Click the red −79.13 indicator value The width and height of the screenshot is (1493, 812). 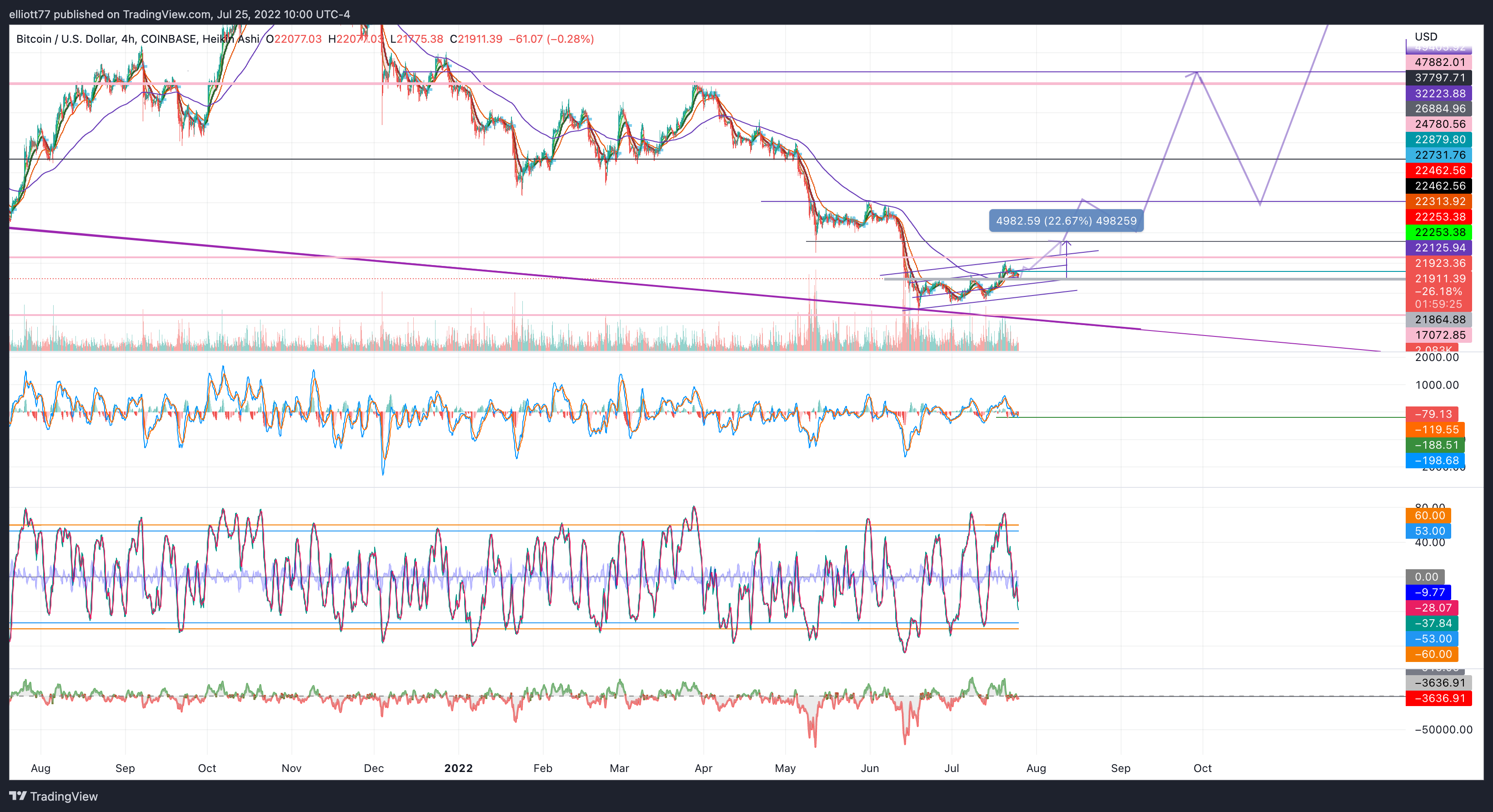coord(1432,414)
